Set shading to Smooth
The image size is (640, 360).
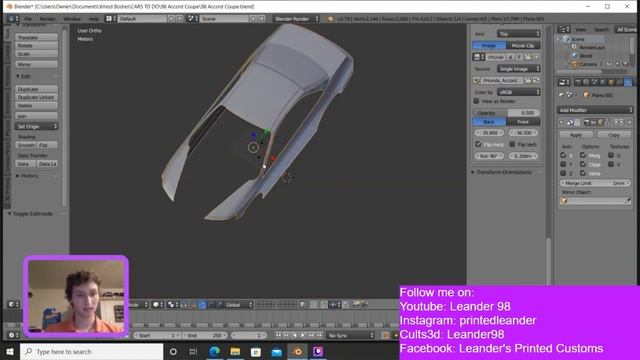pyautogui.click(x=26, y=145)
